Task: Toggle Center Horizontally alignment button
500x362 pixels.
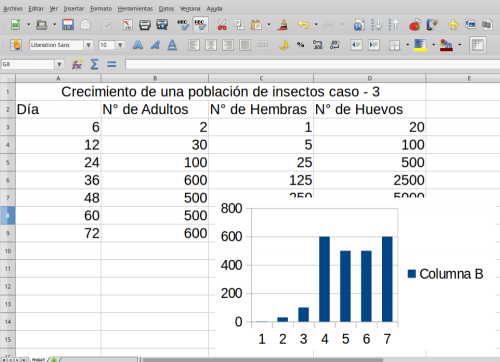Action: coord(211,45)
